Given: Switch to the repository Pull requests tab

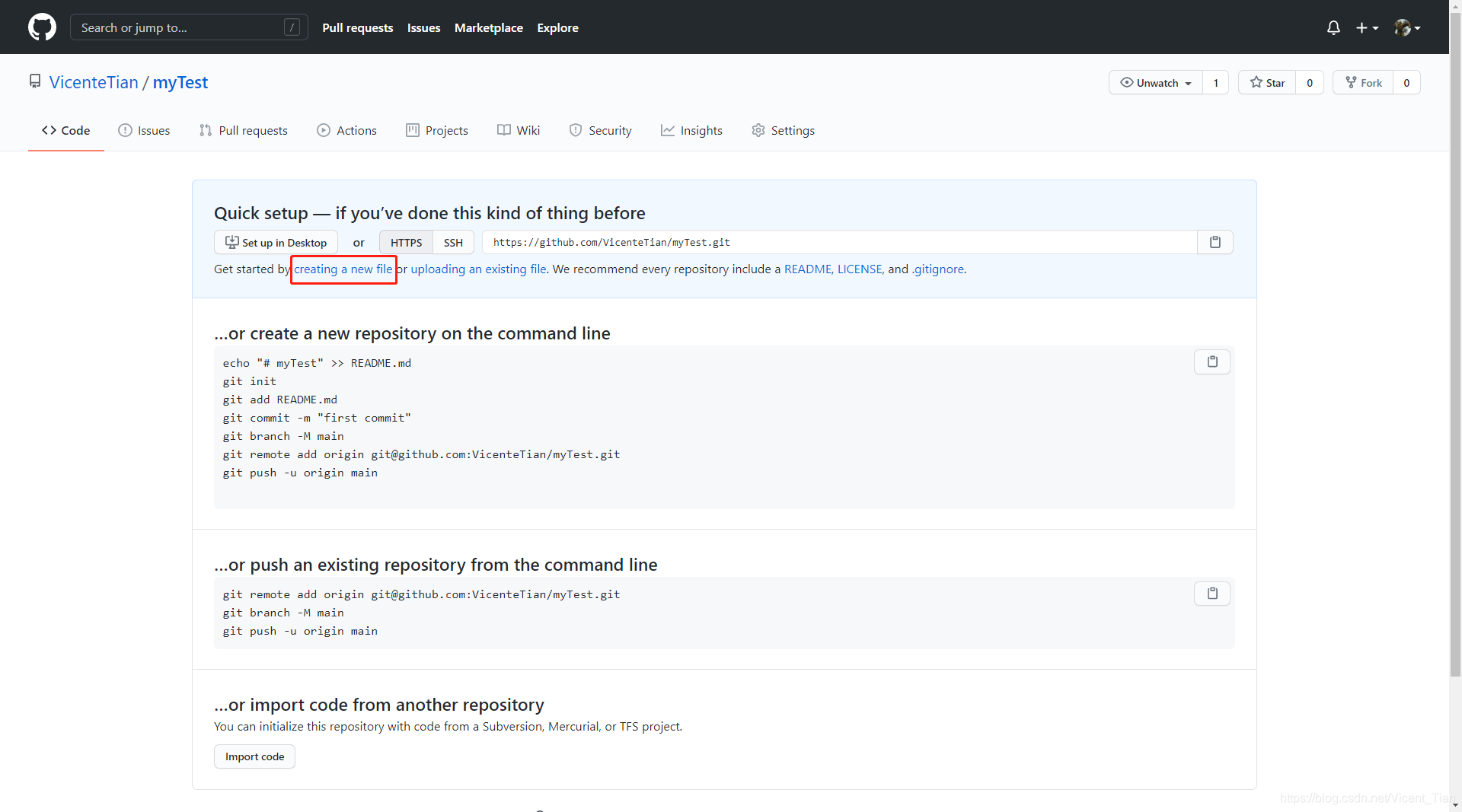Looking at the screenshot, I should coord(244,130).
